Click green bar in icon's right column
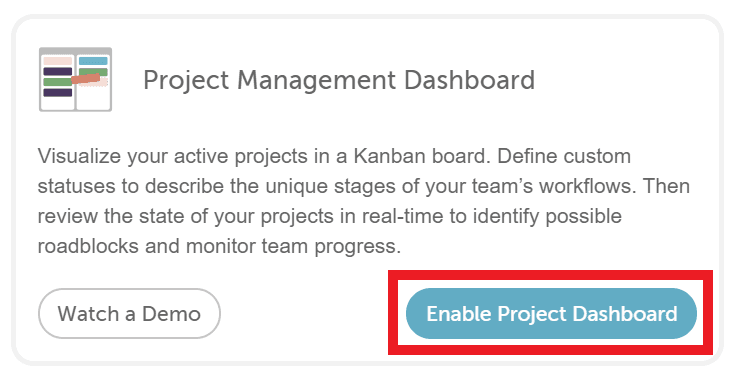 (93, 72)
